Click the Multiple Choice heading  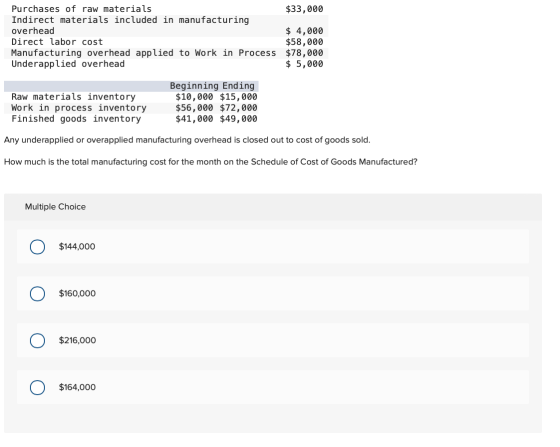55,207
